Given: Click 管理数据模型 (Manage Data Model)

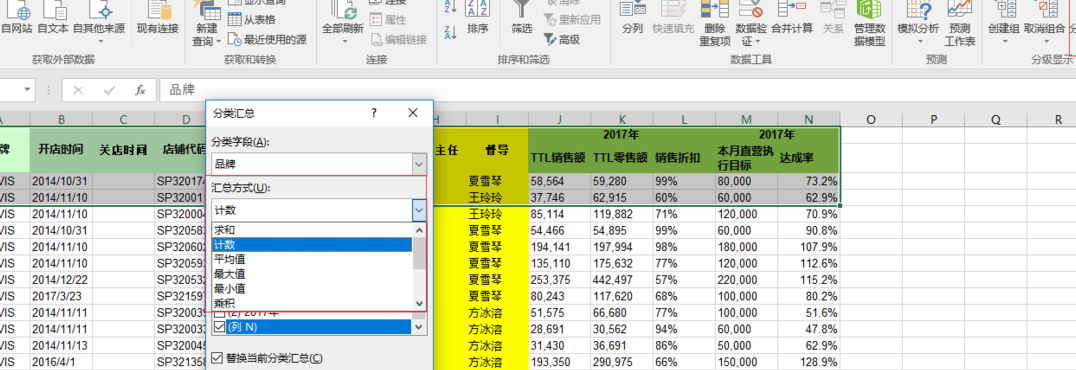Looking at the screenshot, I should tap(869, 24).
